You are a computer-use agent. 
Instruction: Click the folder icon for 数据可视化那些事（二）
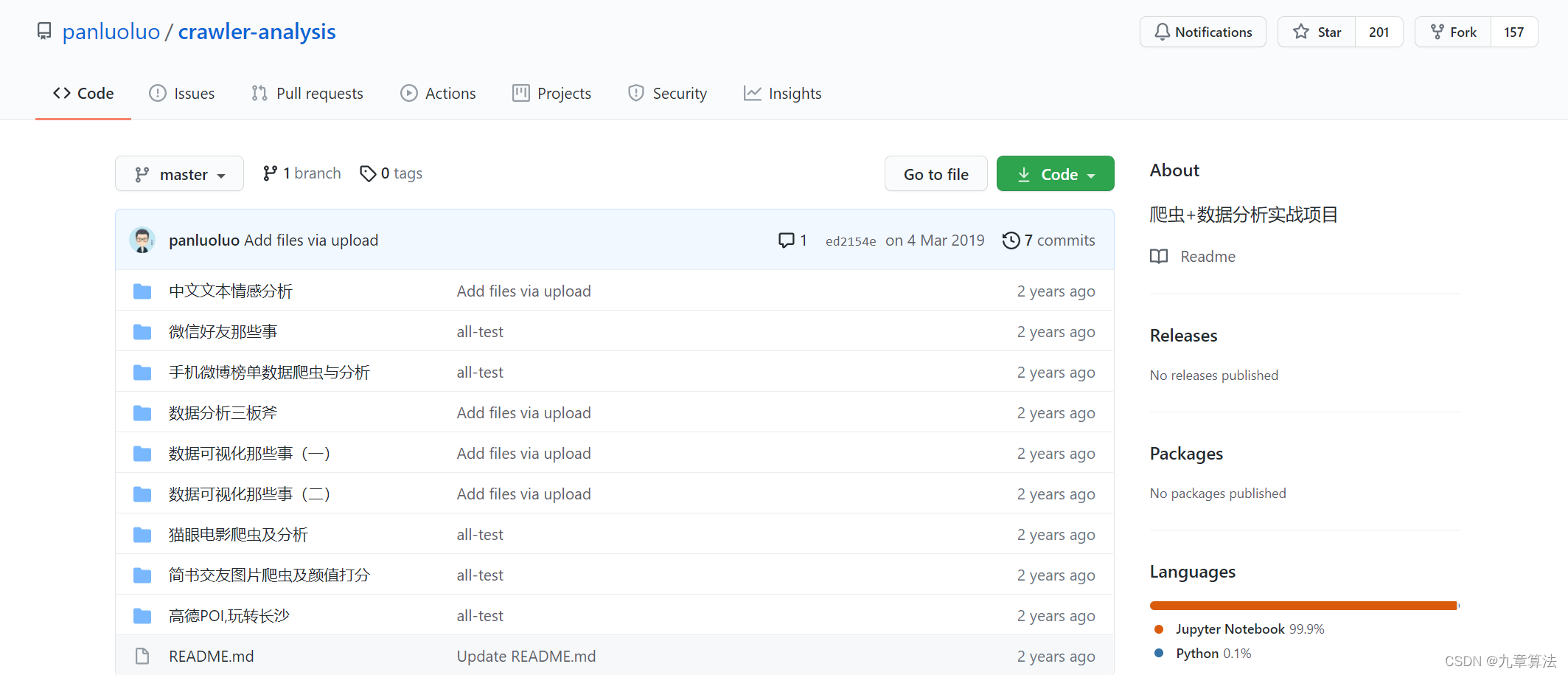(x=142, y=494)
